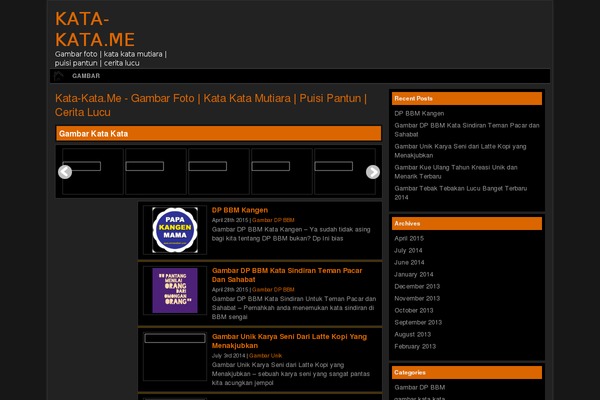
Task: Open the July 2014 archive
Action: (x=408, y=250)
